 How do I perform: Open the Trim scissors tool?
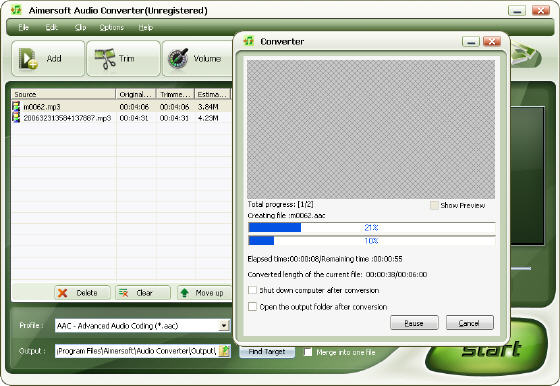[123, 59]
